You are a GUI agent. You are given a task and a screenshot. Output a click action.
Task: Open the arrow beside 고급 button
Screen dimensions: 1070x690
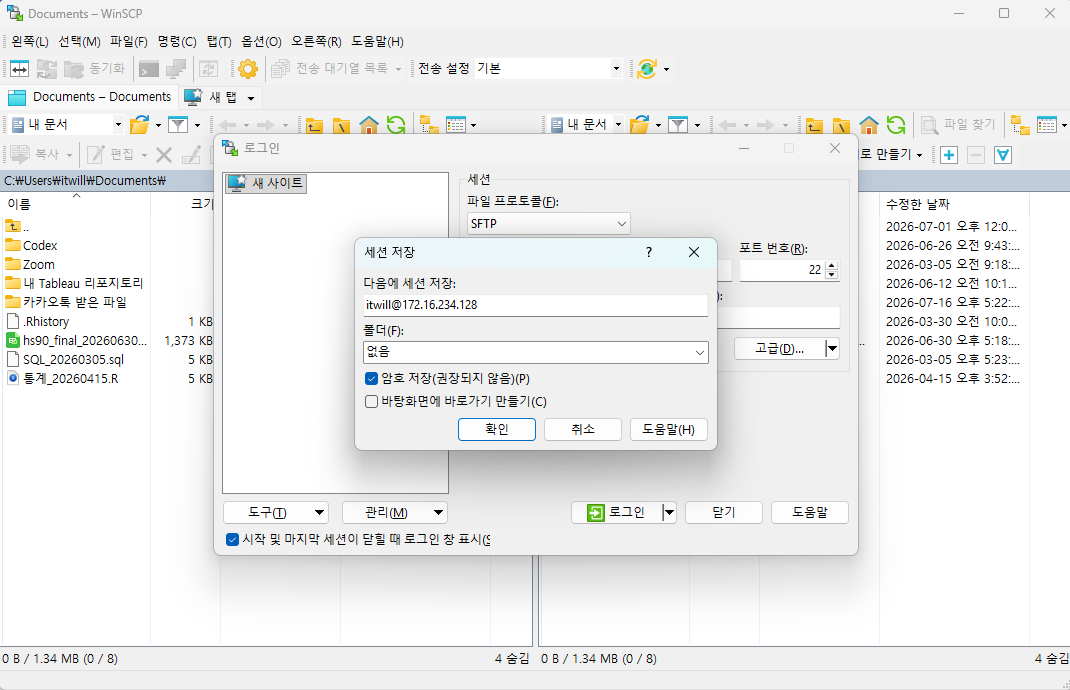coord(832,349)
